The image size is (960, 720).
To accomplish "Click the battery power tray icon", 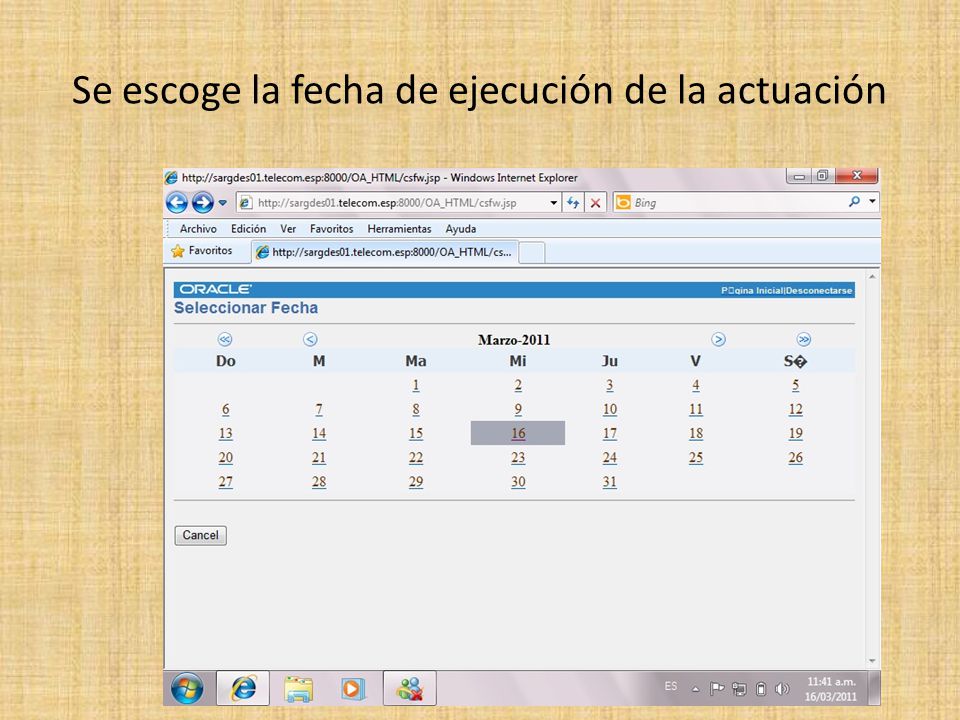I will click(x=761, y=689).
